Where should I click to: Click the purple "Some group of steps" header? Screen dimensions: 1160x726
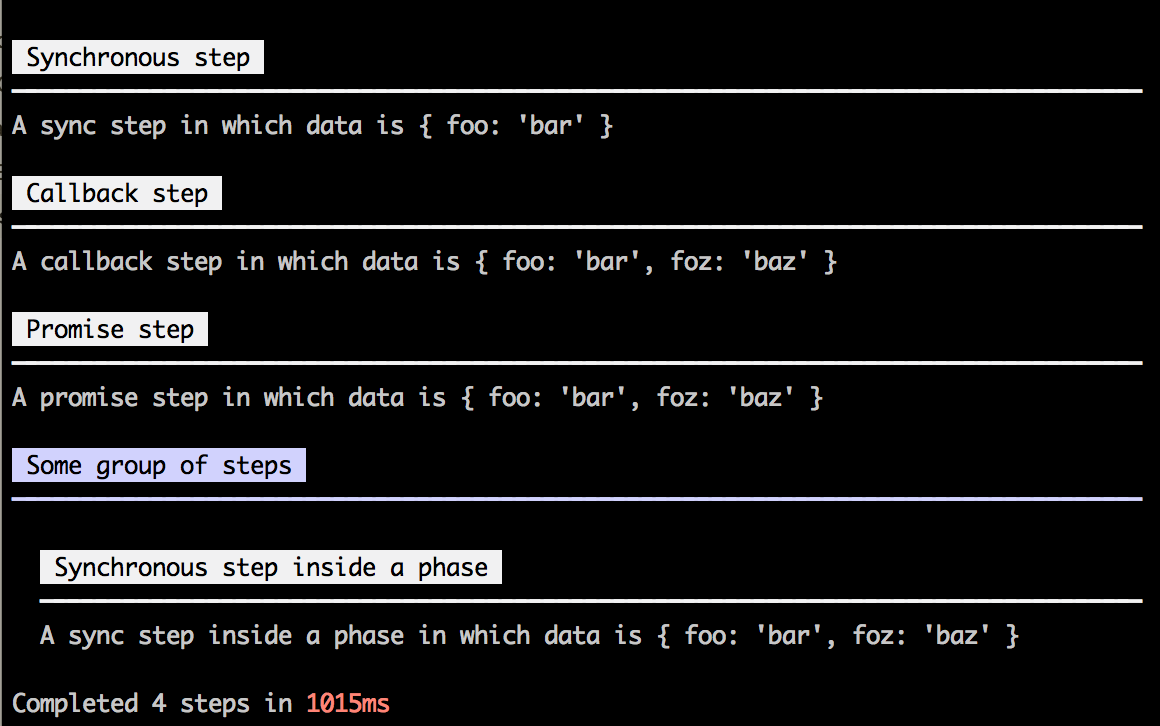coord(159,466)
